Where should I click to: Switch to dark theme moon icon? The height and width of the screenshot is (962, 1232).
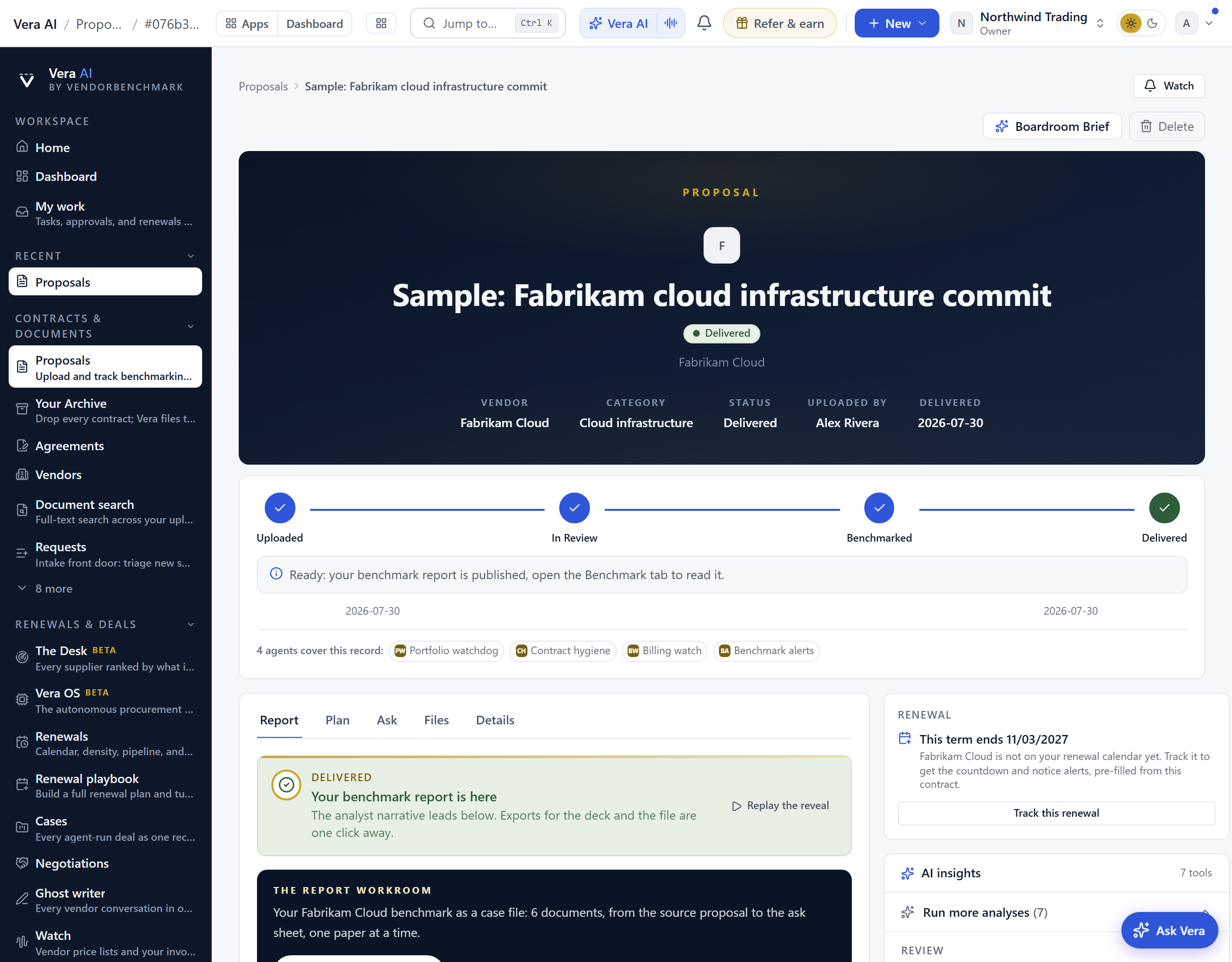[x=1153, y=23]
